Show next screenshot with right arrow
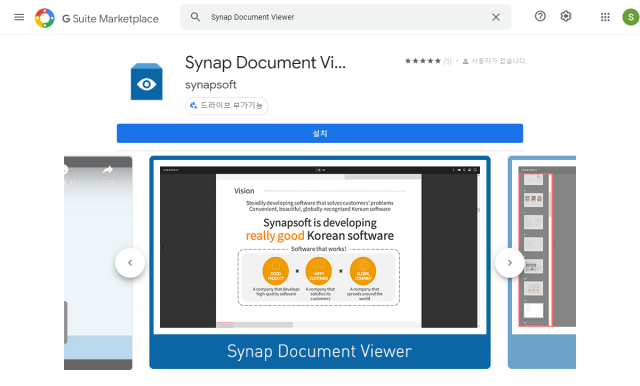640x386 pixels. 509,263
